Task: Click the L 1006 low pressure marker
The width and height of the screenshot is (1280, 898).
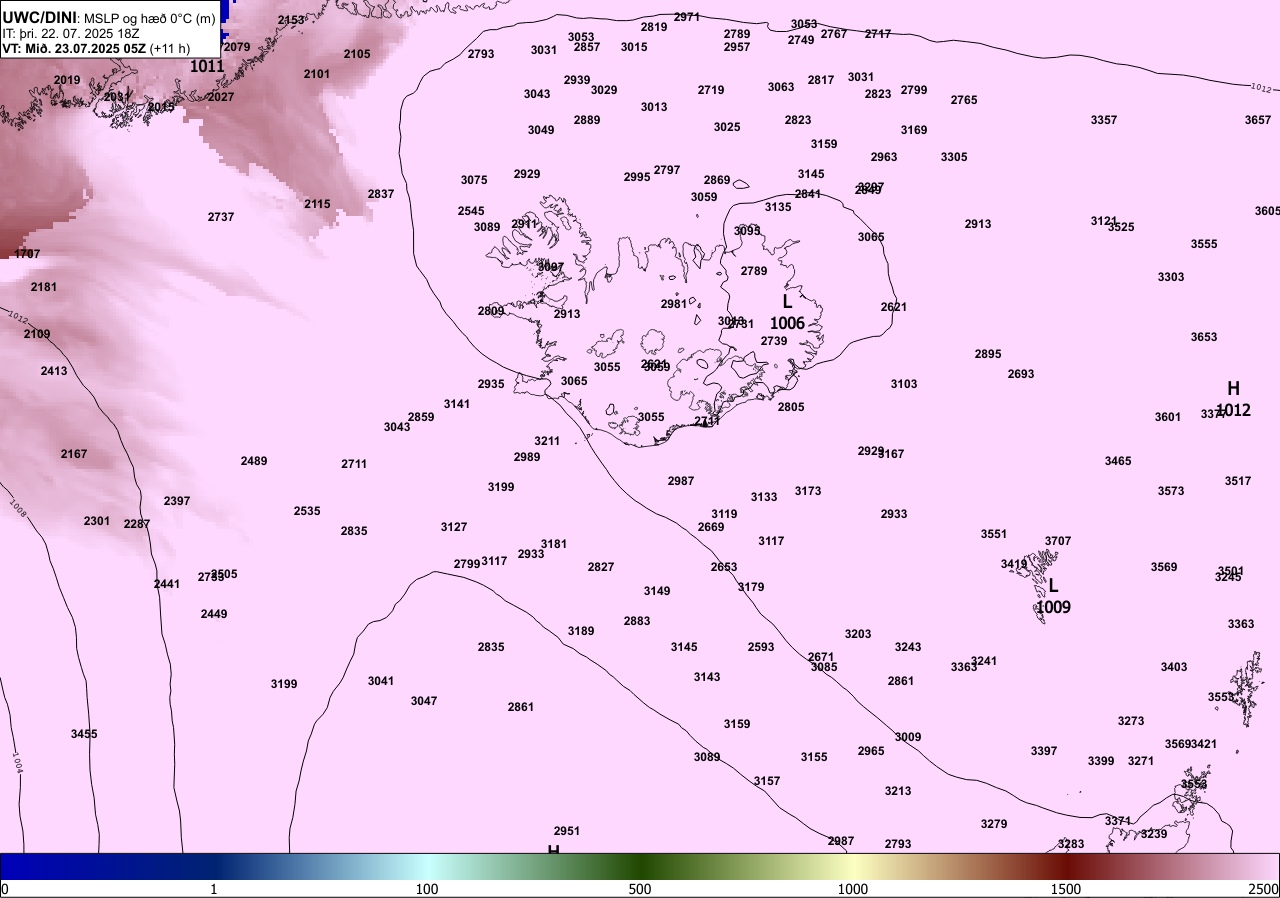Action: coord(787,312)
